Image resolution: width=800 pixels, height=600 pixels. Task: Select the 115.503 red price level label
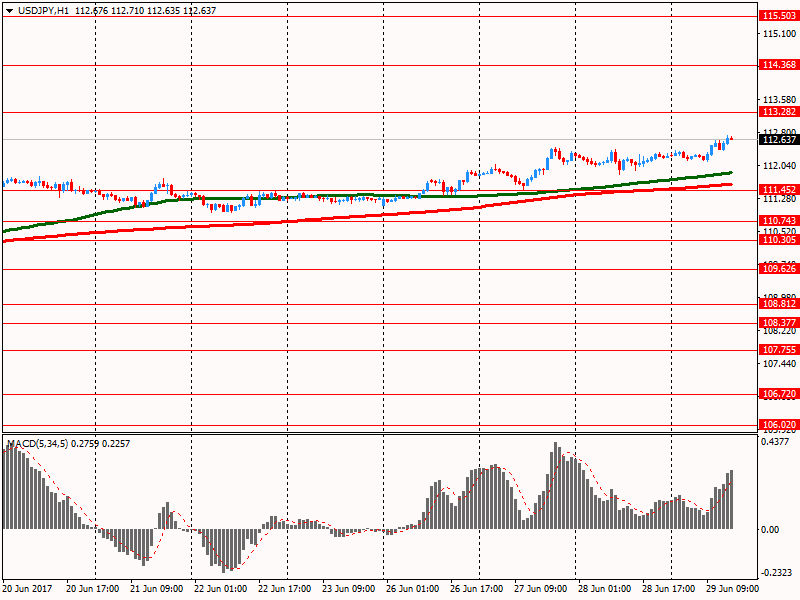point(779,16)
